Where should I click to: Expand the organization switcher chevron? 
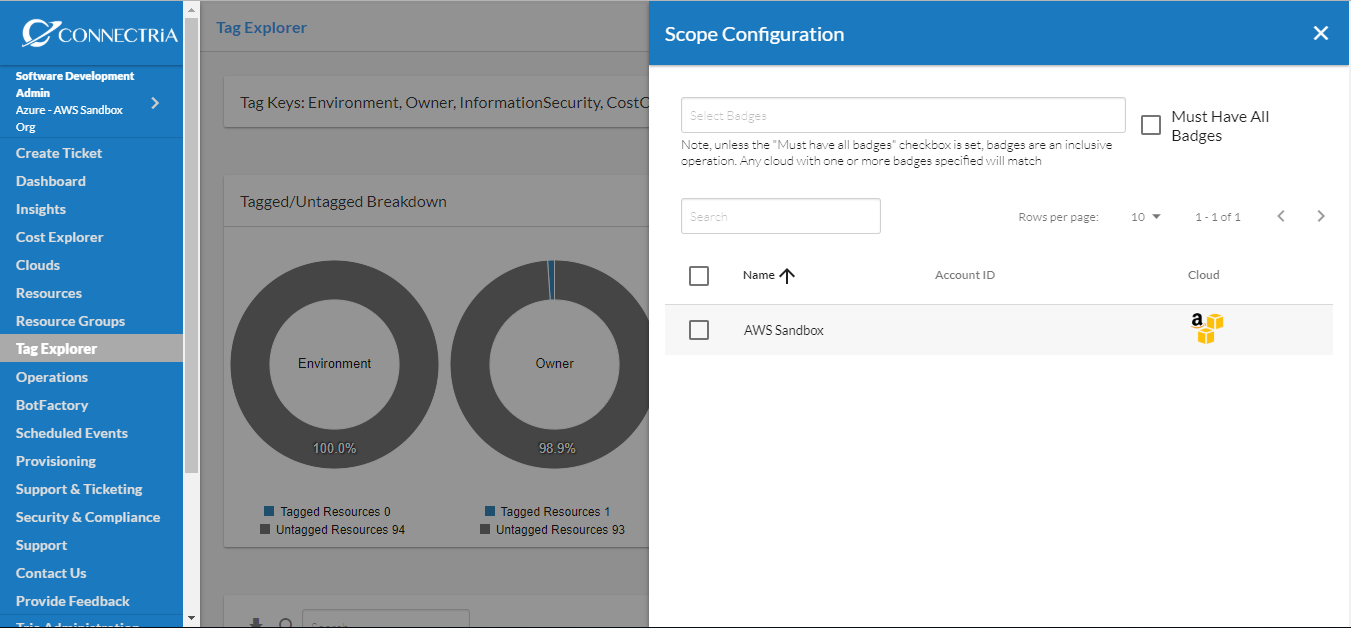[x=155, y=102]
